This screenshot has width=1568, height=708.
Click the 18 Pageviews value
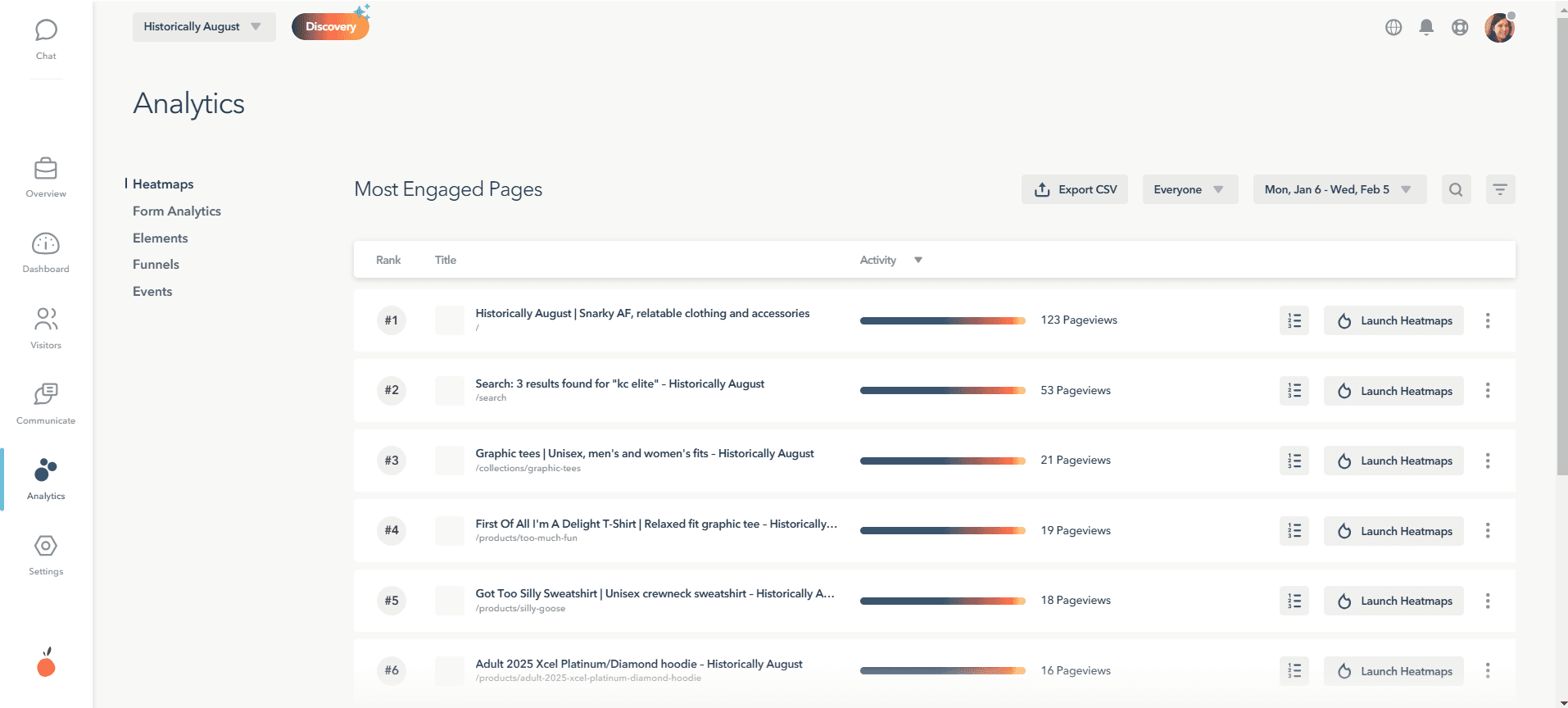1076,600
